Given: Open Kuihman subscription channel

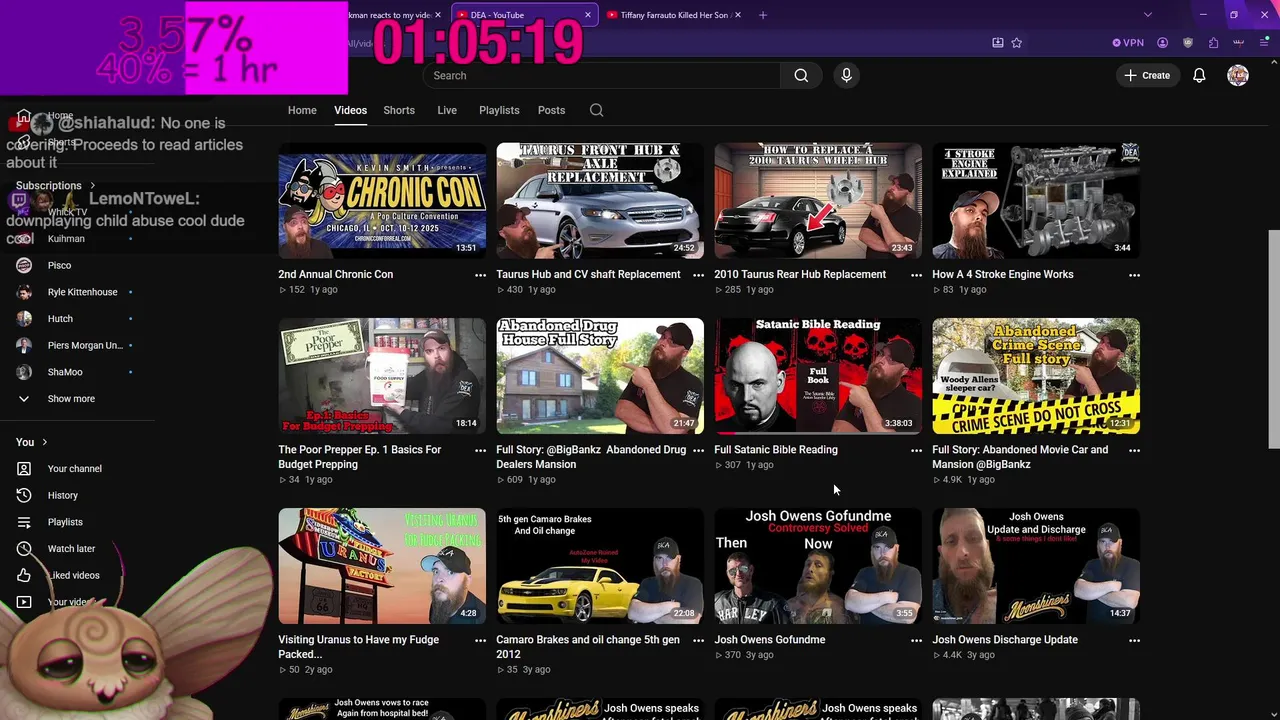Looking at the screenshot, I should tap(66, 239).
